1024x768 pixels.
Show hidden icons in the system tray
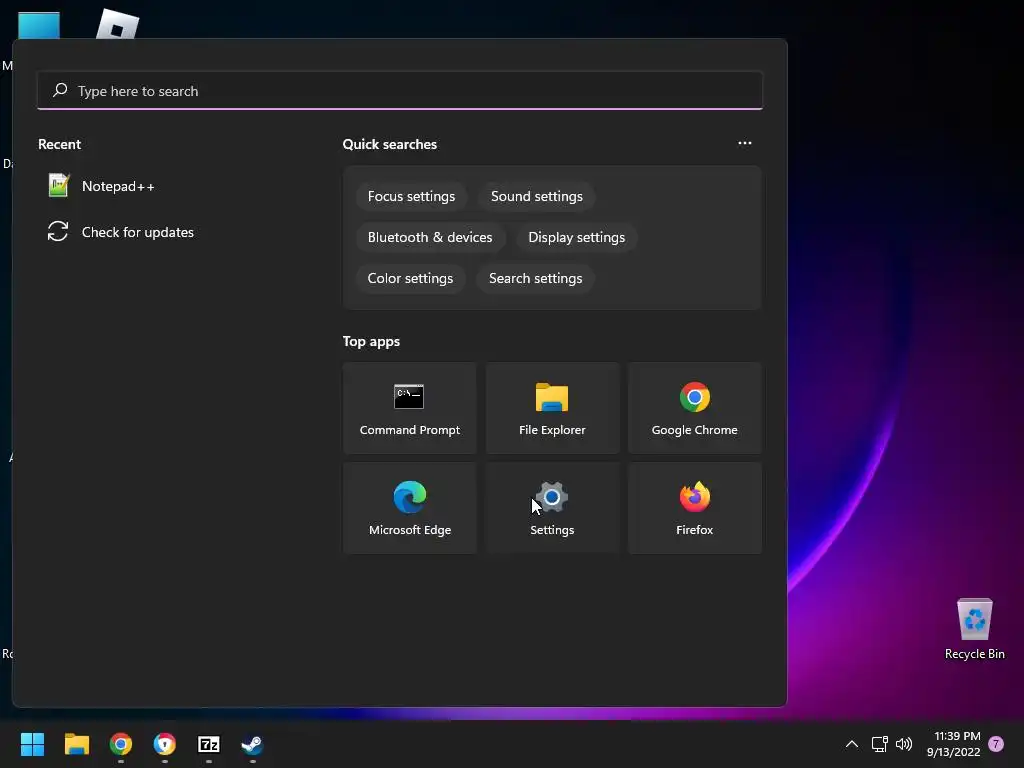852,744
